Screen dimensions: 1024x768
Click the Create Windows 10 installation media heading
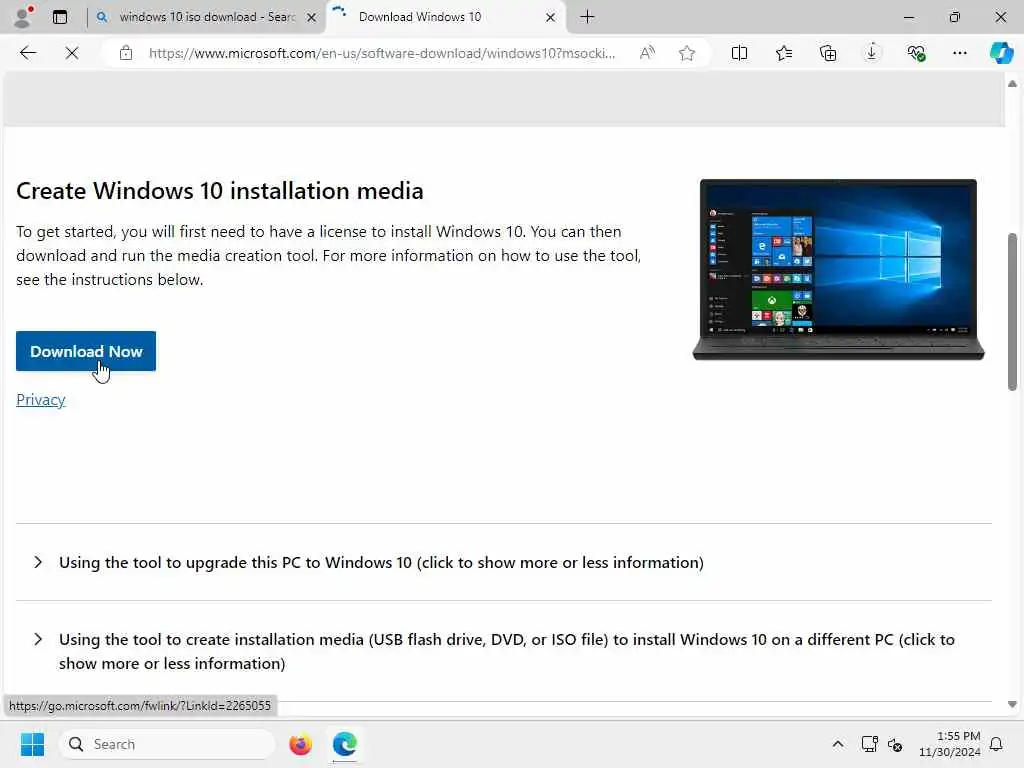[x=219, y=191]
